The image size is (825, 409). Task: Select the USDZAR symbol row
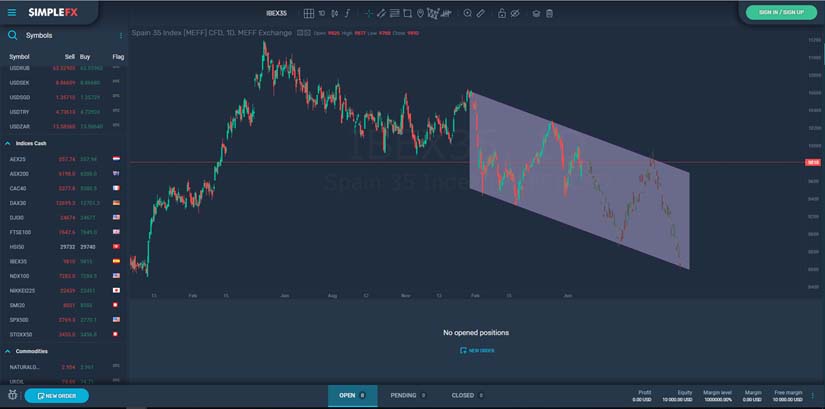click(63, 126)
